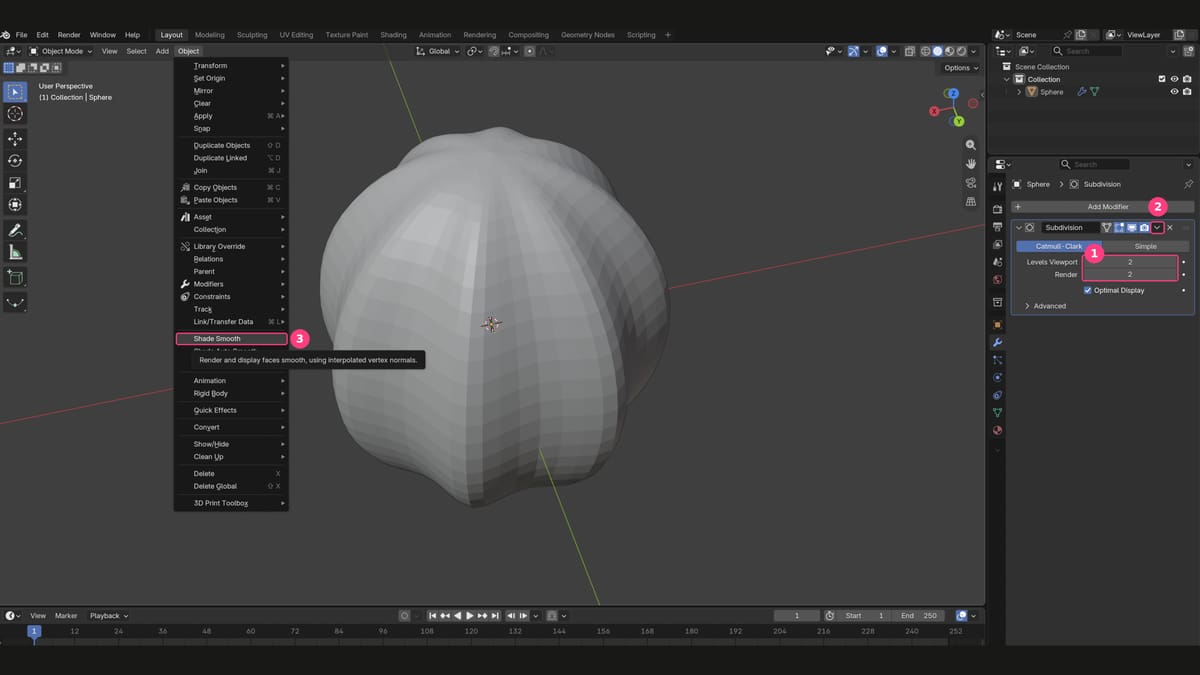Toggle camera view icon in viewport
1200x675 pixels.
[970, 182]
